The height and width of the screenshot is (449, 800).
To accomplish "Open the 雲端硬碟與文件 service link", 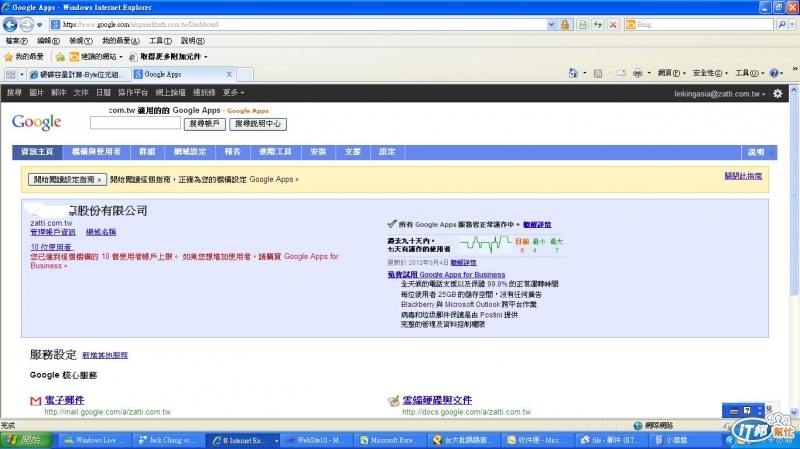I will 437,400.
